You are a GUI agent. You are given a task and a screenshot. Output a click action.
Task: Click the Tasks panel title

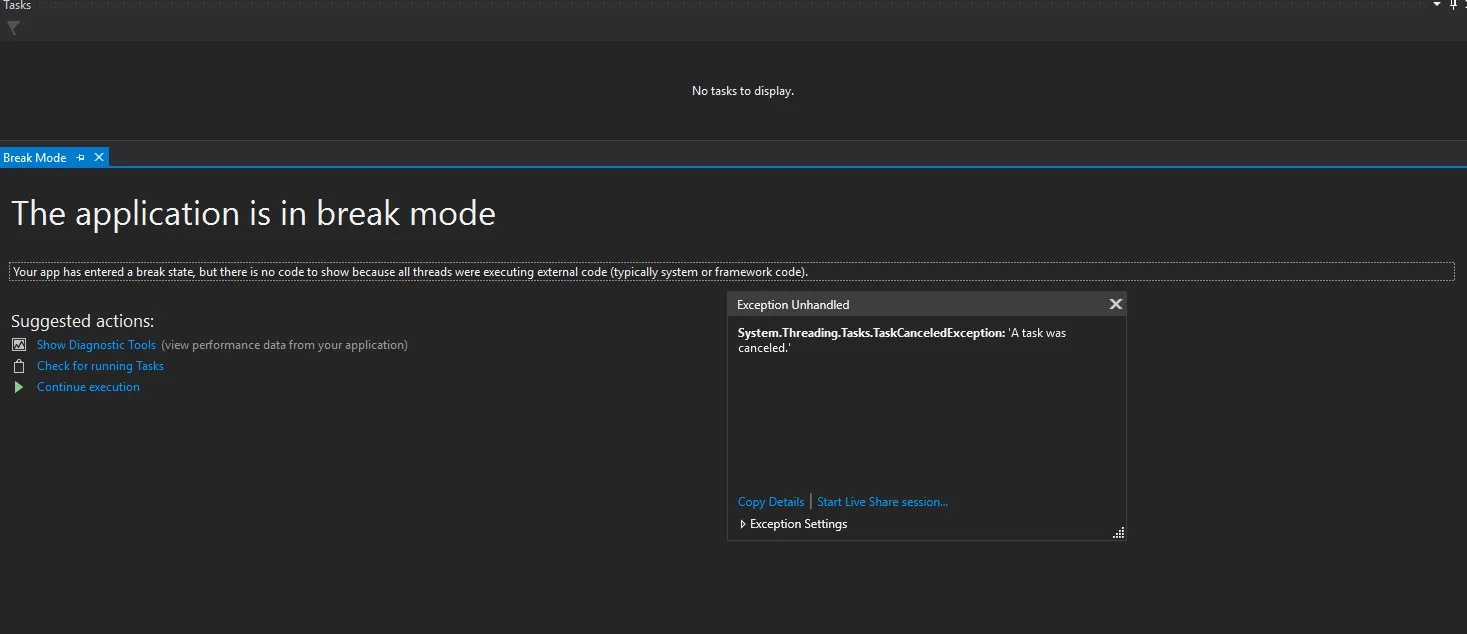click(x=18, y=5)
